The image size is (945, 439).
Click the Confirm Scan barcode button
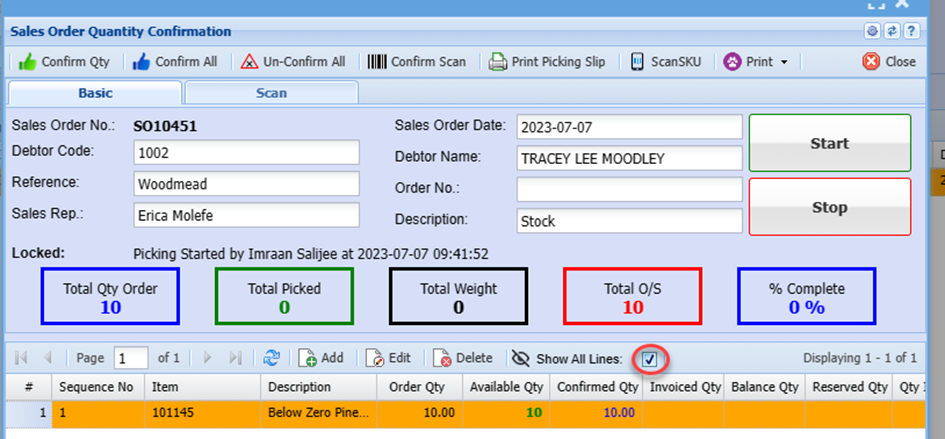416,62
